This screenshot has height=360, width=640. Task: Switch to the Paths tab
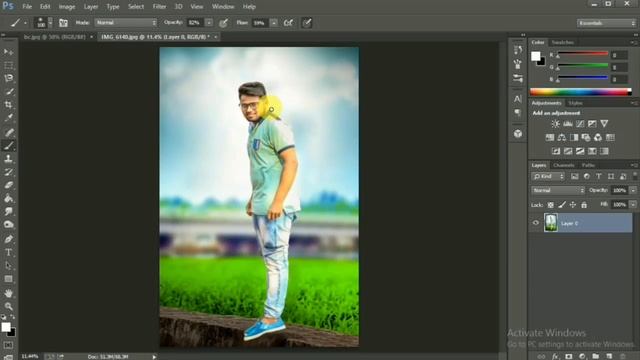(x=588, y=165)
